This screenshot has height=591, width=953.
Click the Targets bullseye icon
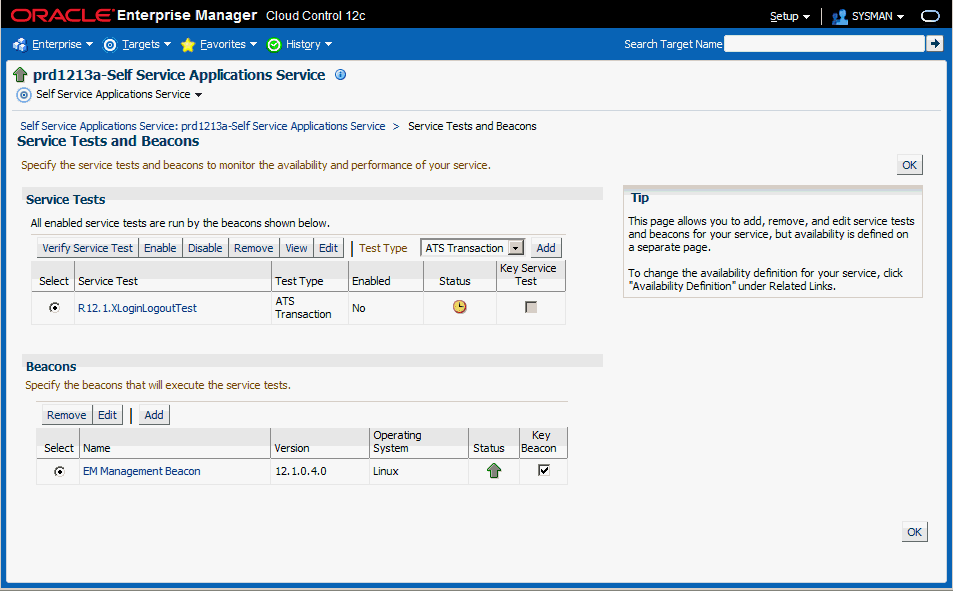(x=110, y=44)
